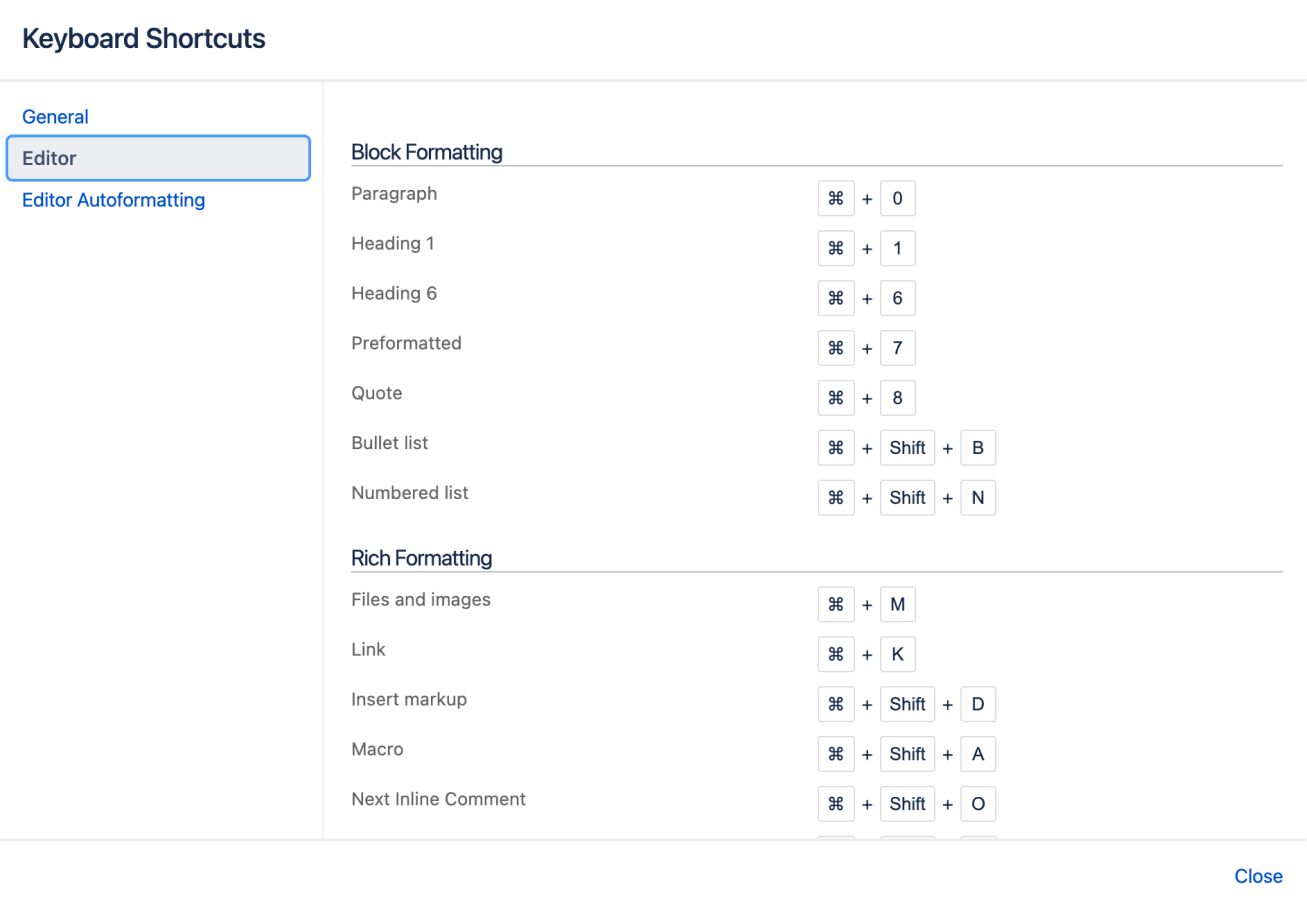Click the Command key in Heading 1 row
The width and height of the screenshot is (1307, 909).
[836, 248]
